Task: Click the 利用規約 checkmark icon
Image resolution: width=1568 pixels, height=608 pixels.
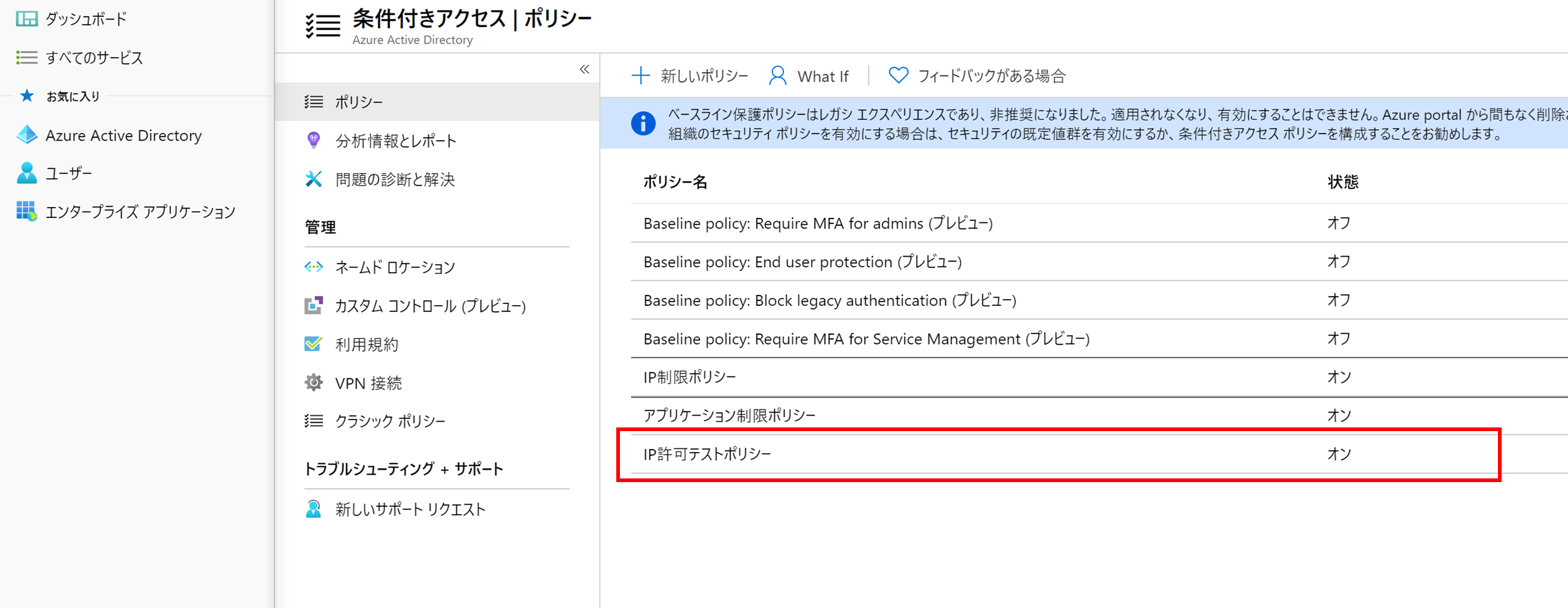Action: coord(313,344)
